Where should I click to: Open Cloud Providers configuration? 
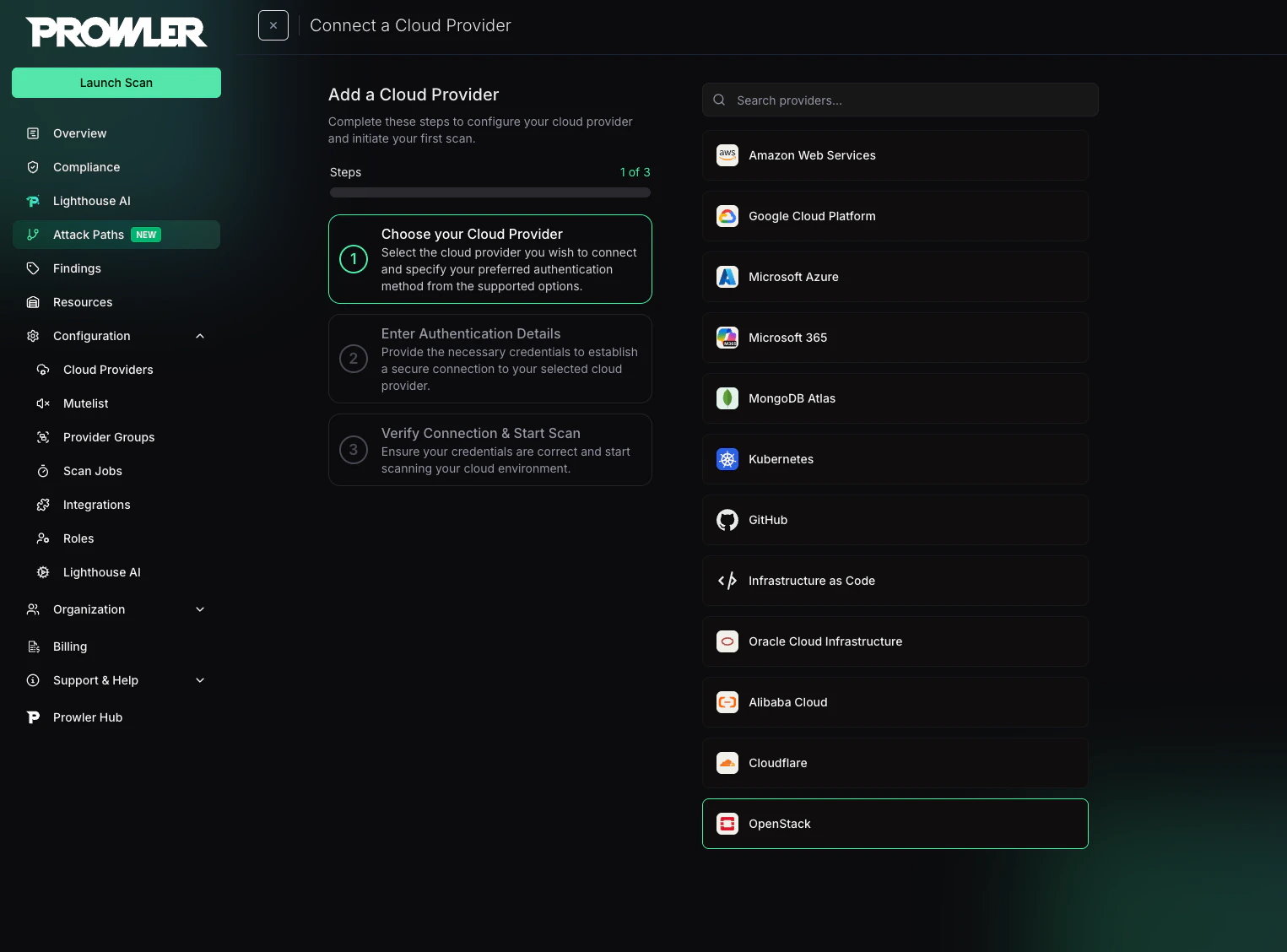point(108,370)
